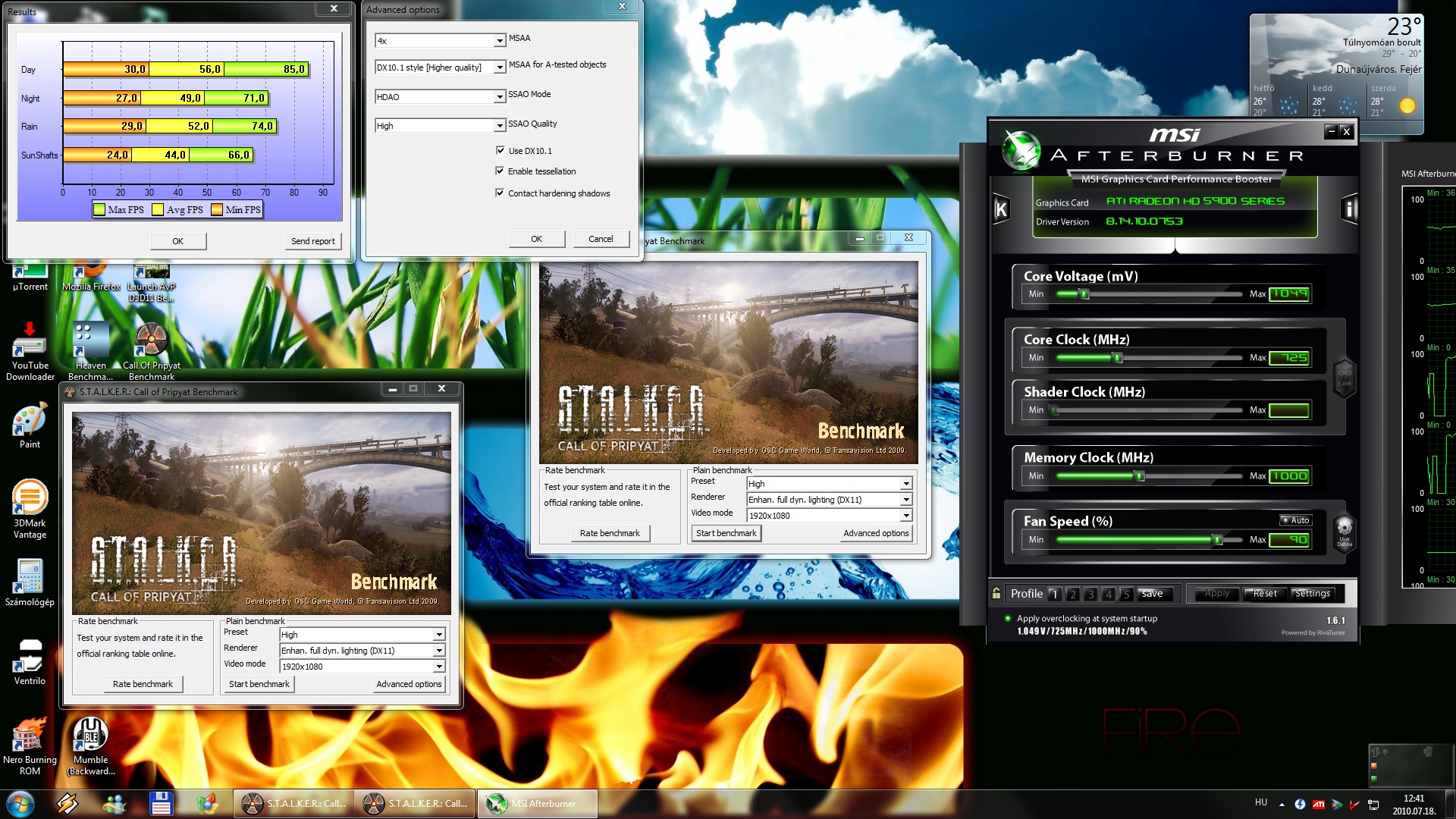Click the Kombustor K icon in Afterburner
This screenshot has height=819, width=1456.
click(x=1001, y=209)
